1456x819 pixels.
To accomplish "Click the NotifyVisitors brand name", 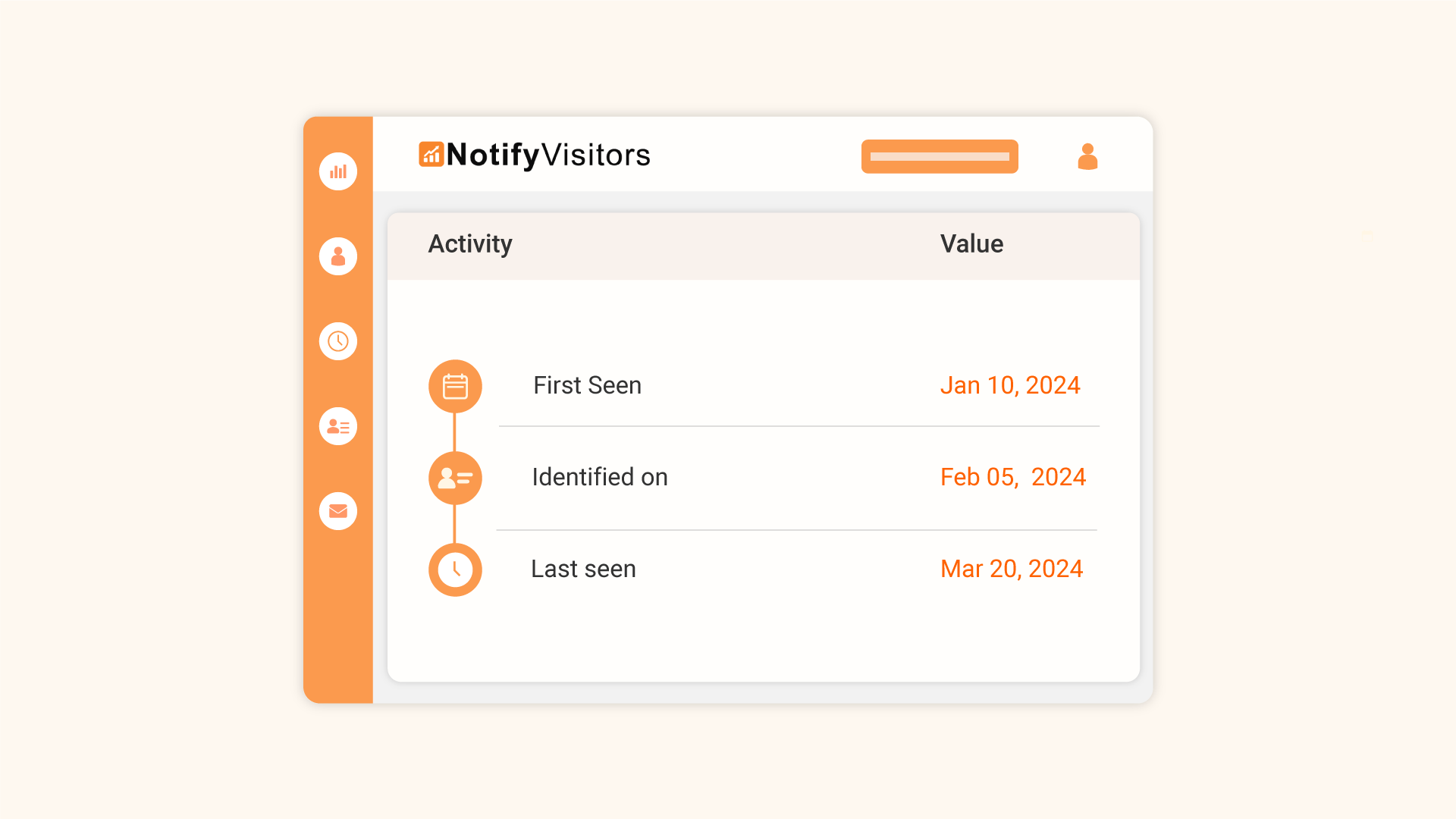I will [x=548, y=155].
